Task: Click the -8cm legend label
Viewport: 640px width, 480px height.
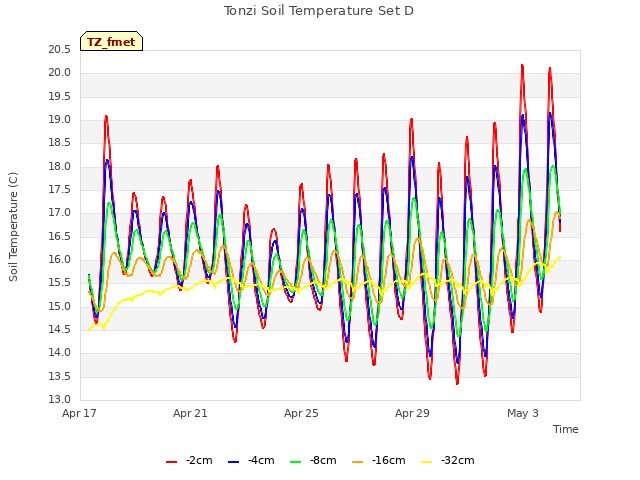Action: tap(323, 460)
